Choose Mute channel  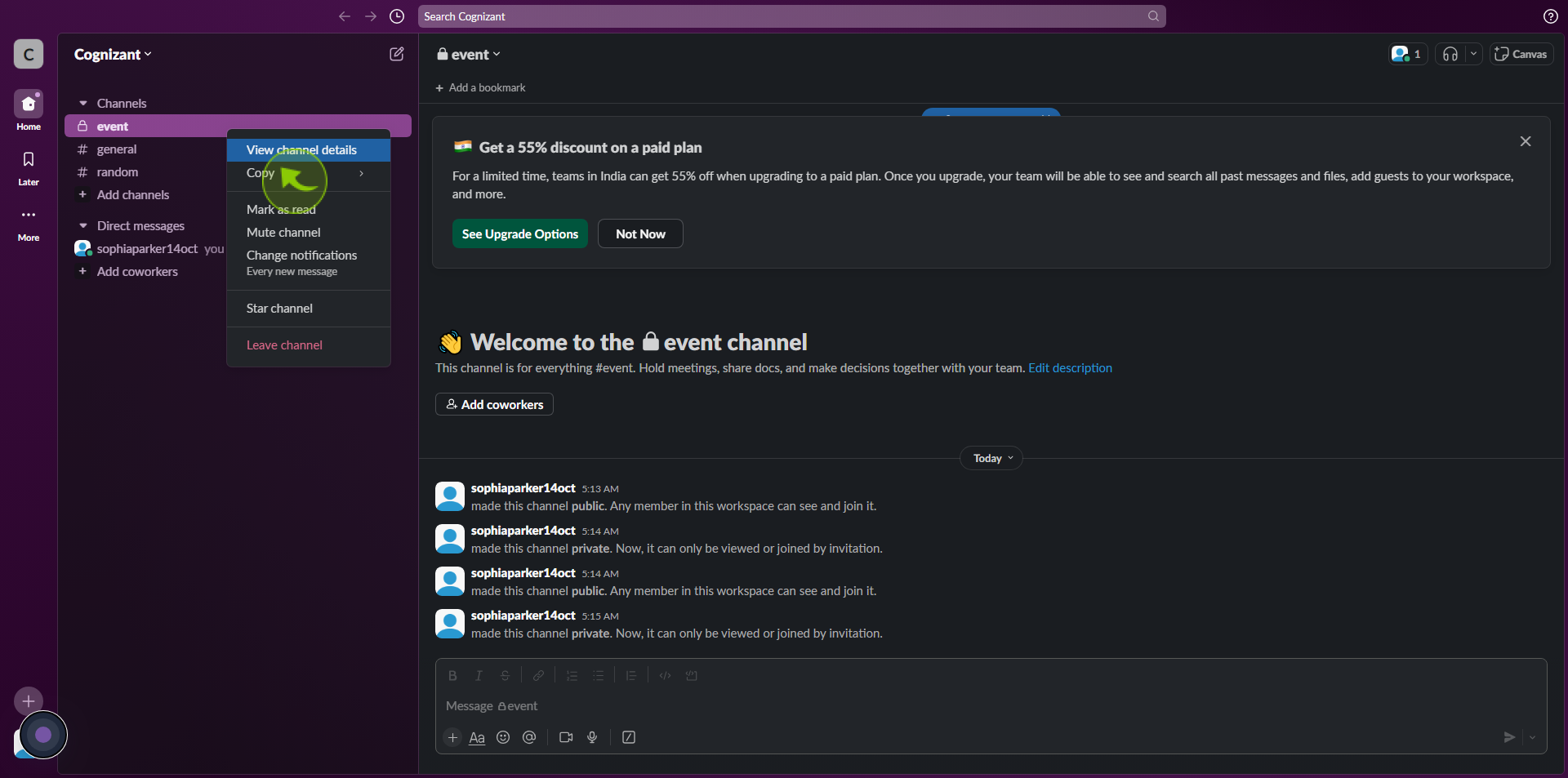coord(308,232)
